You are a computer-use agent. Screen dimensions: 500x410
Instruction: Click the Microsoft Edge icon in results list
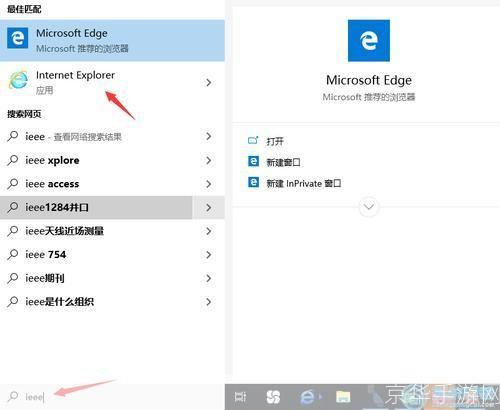[17, 39]
